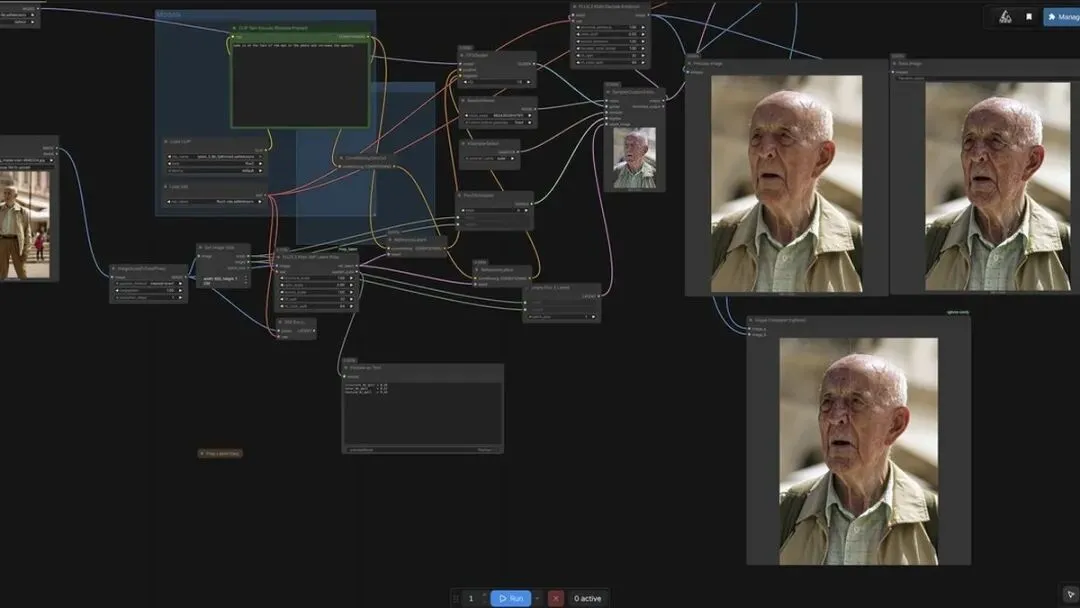
Task: Click the steps value in Flux2Scheduler
Action: point(495,210)
